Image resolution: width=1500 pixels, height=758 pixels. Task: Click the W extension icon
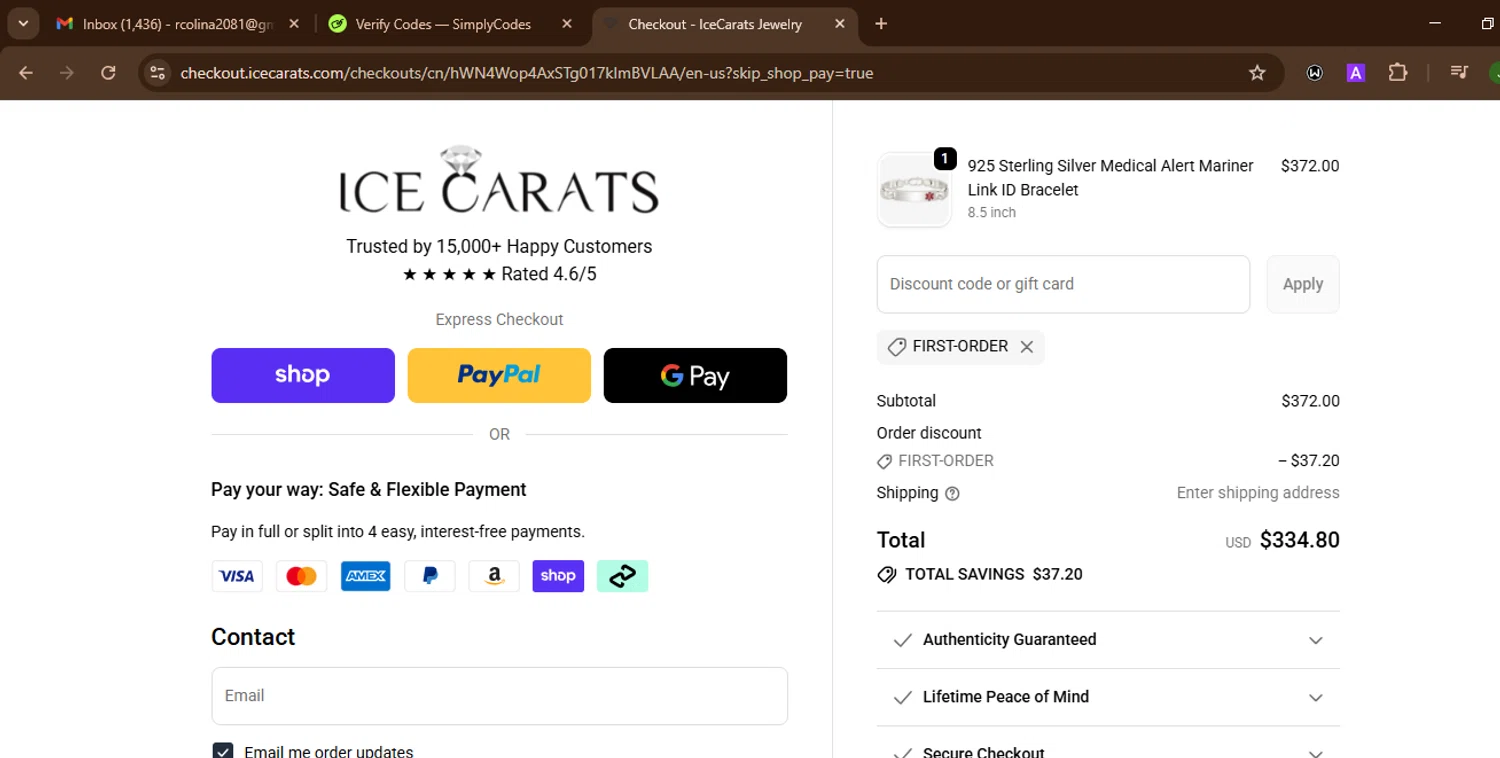pos(1315,73)
